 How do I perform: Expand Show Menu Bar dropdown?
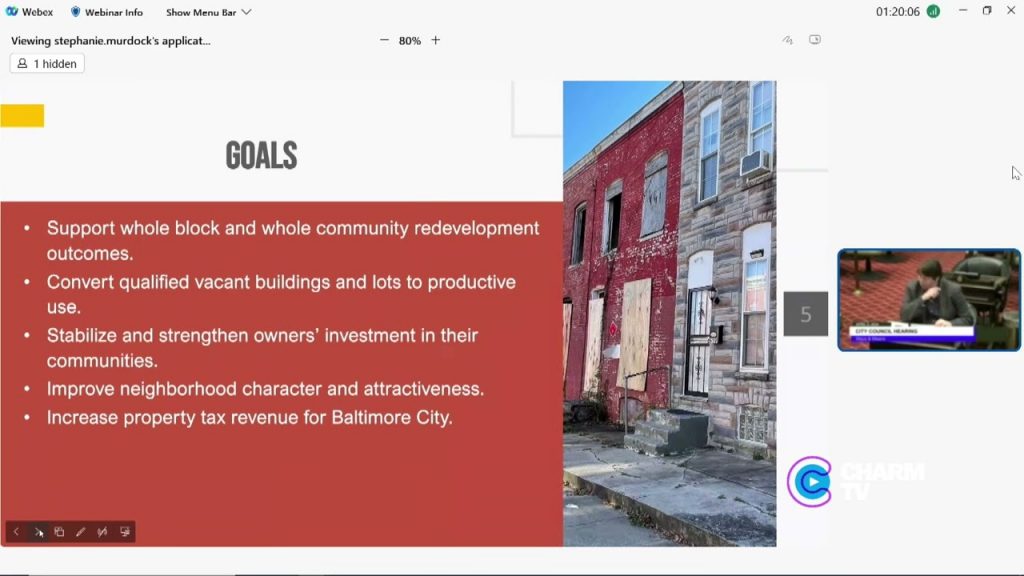coord(208,12)
